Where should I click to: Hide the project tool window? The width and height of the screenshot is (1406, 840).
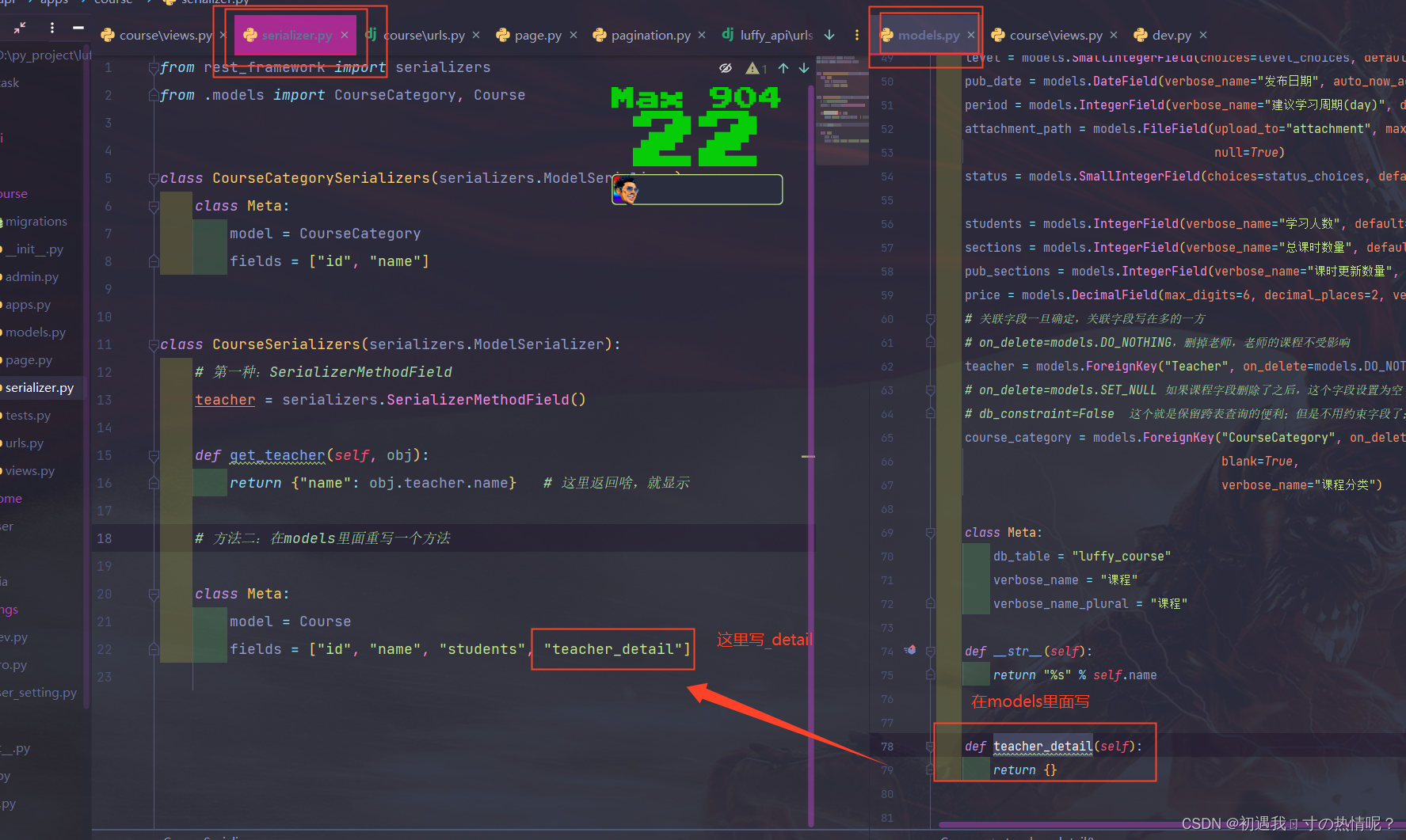pyautogui.click(x=78, y=28)
